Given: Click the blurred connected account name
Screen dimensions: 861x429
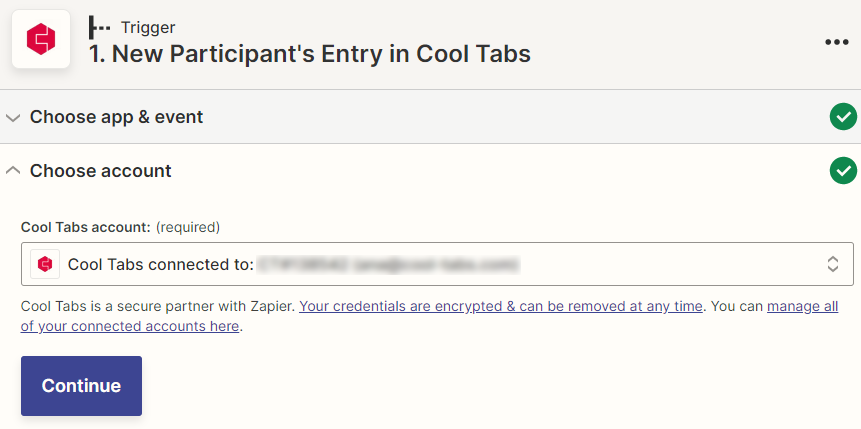Looking at the screenshot, I should click(x=389, y=265).
